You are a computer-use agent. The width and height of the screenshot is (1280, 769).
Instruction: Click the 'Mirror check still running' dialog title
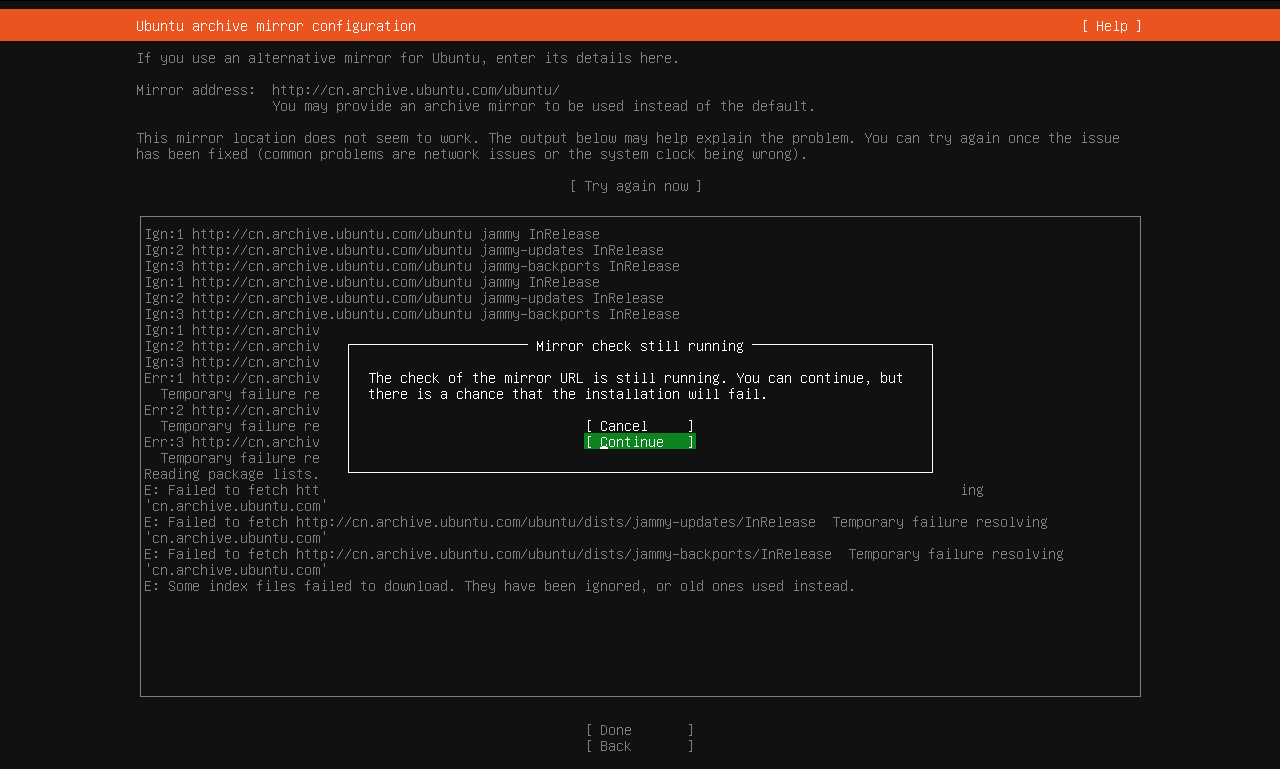640,346
